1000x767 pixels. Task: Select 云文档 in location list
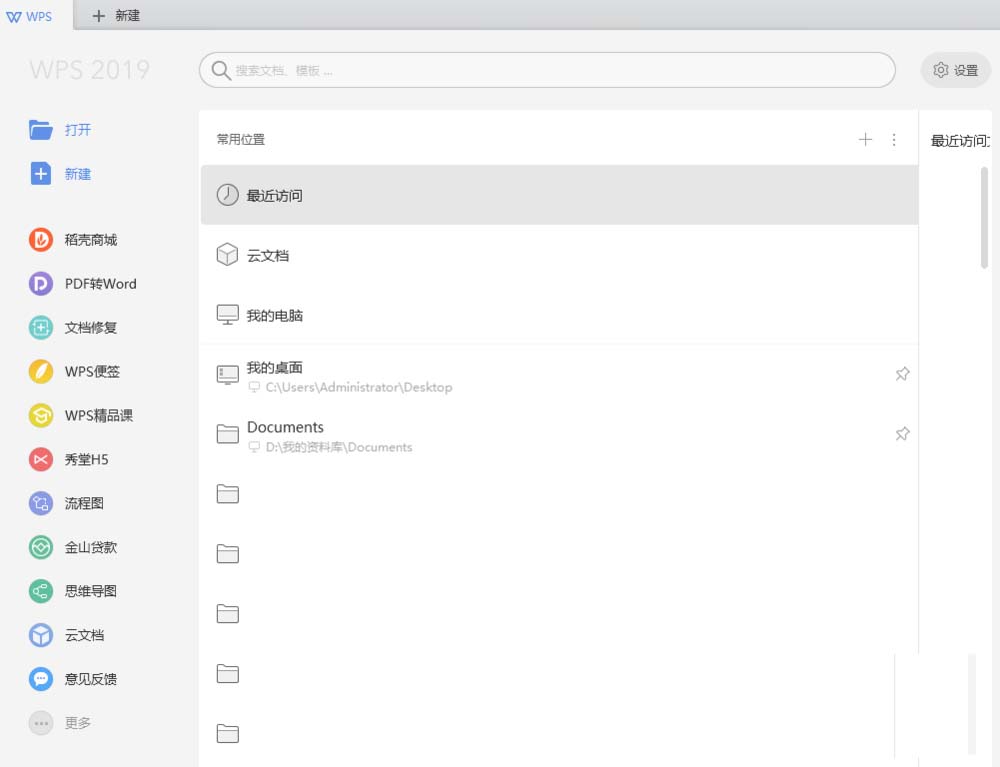coord(559,255)
